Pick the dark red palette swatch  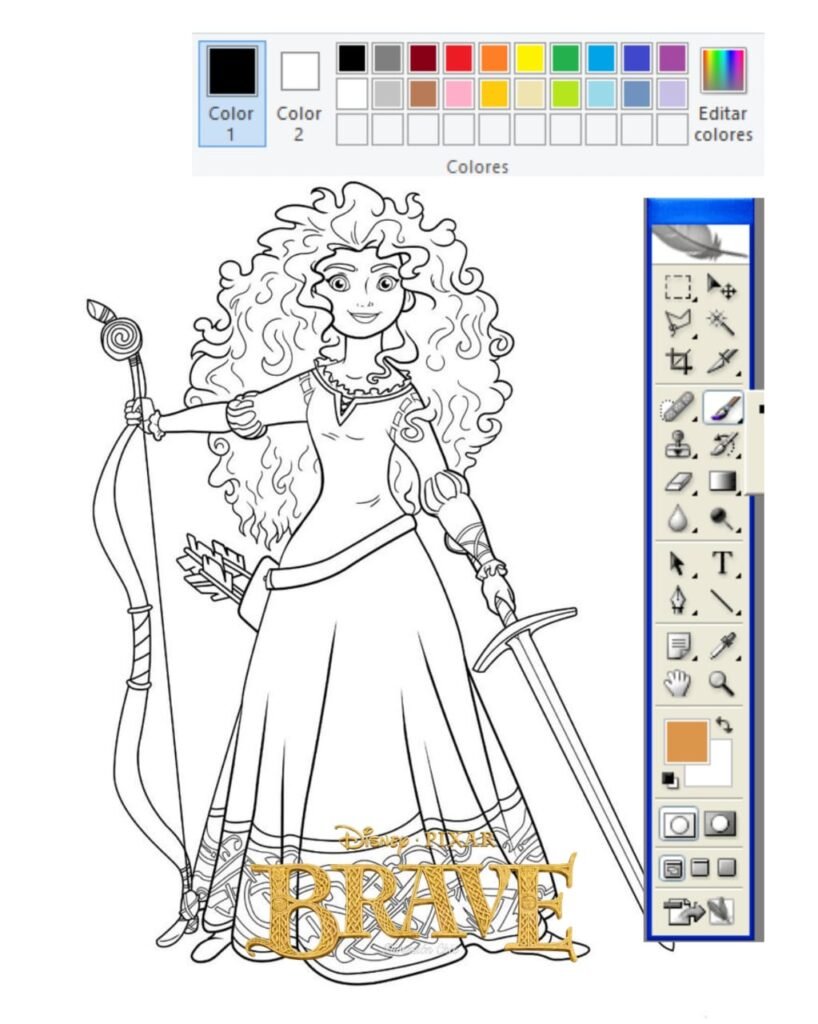click(x=423, y=58)
